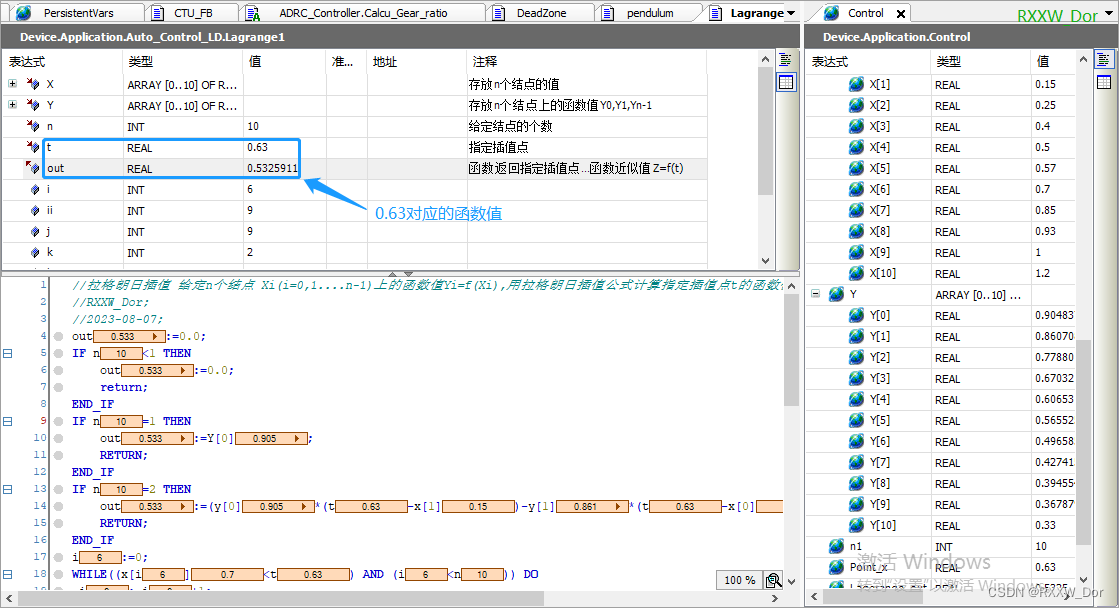Collapse the Y array in the Control panel
Image resolution: width=1119 pixels, height=608 pixels.
[816, 294]
